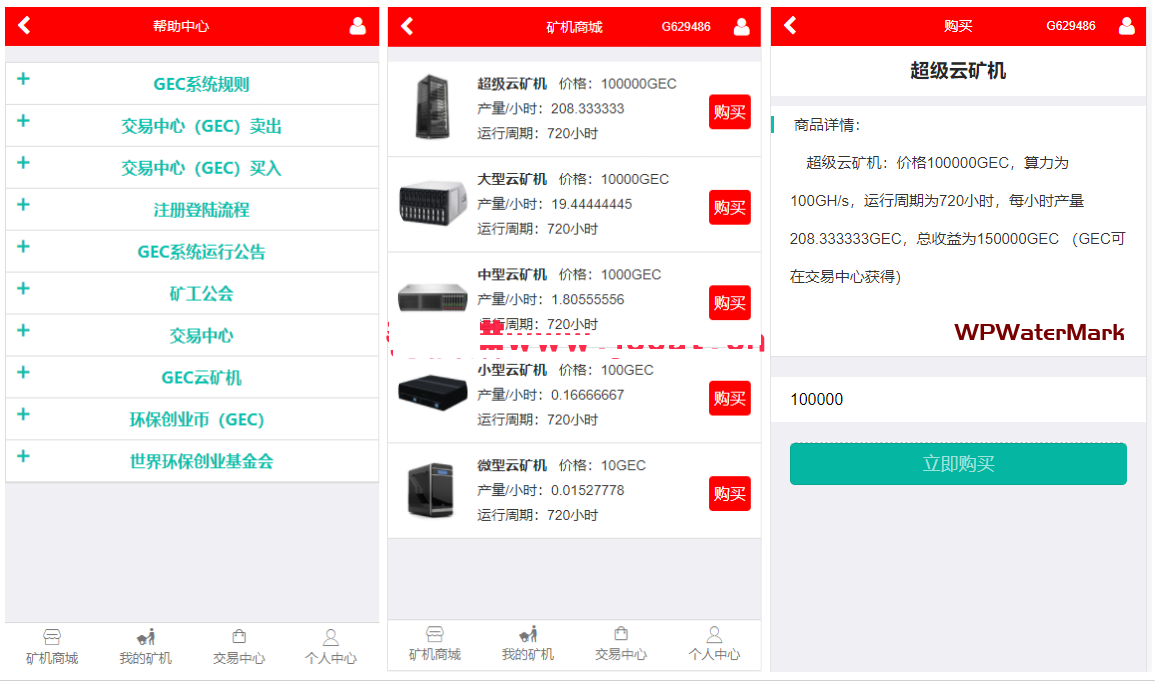Click 购买 button for 超级云矿机
Screen dimensions: 1155x681
pos(729,112)
